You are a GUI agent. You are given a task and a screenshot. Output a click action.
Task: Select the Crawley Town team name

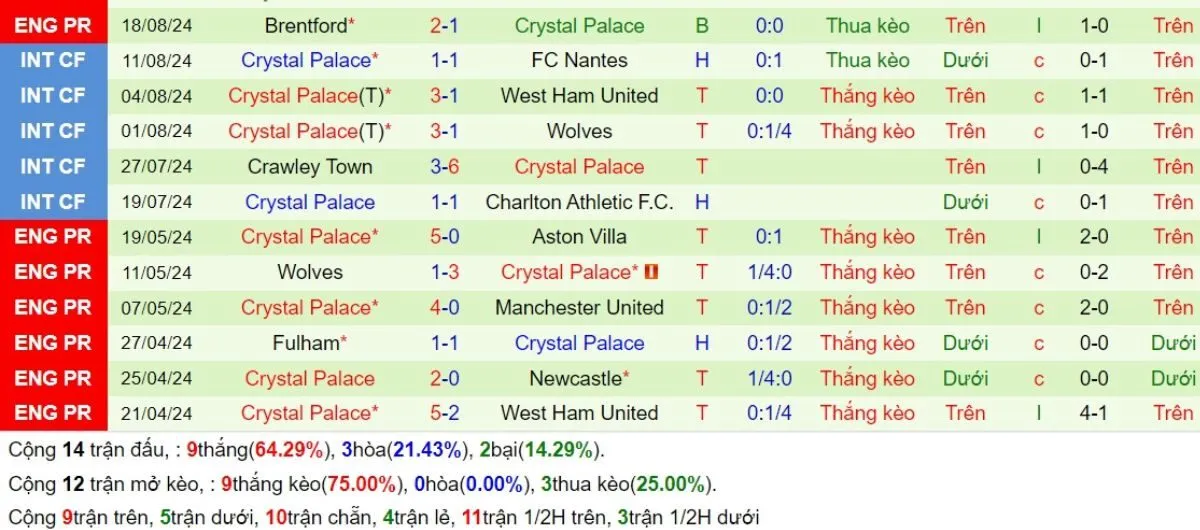pos(309,167)
